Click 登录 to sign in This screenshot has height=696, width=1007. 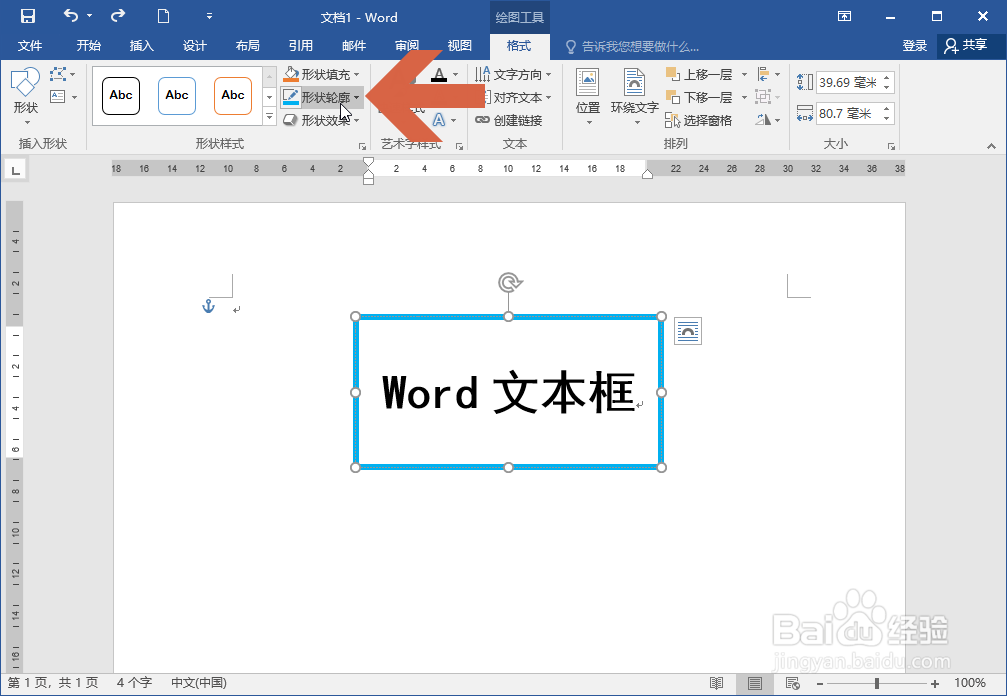coord(915,46)
